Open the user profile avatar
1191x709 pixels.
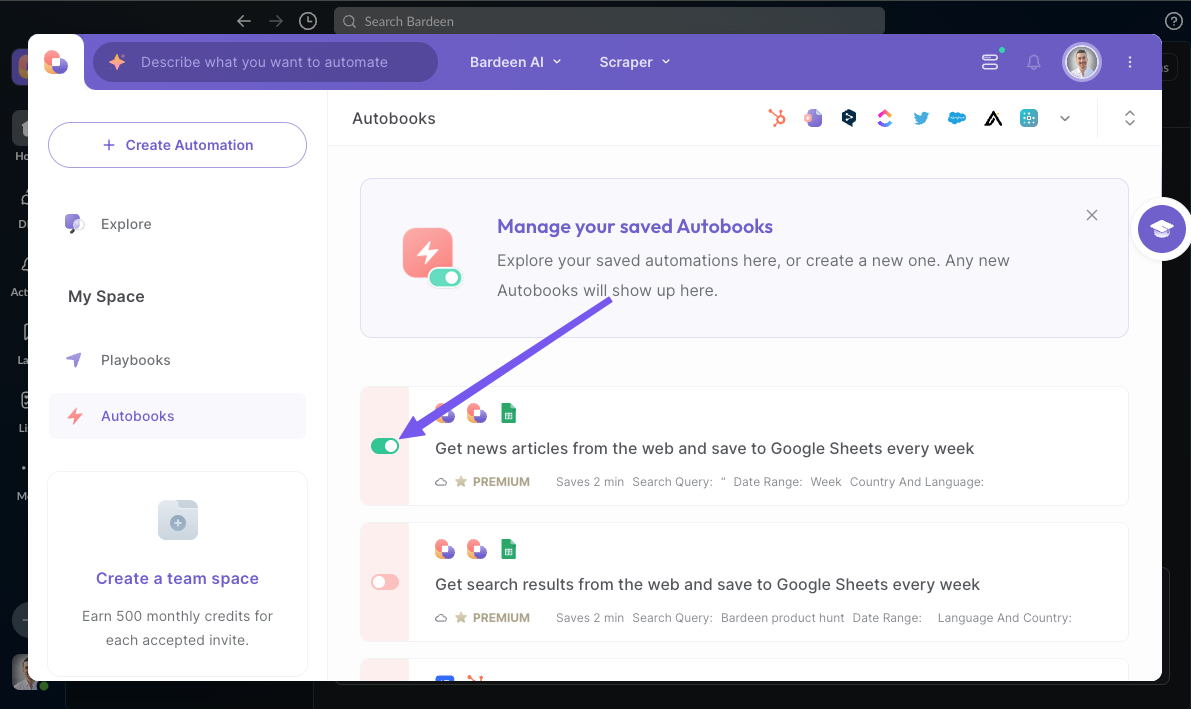[x=1082, y=62]
